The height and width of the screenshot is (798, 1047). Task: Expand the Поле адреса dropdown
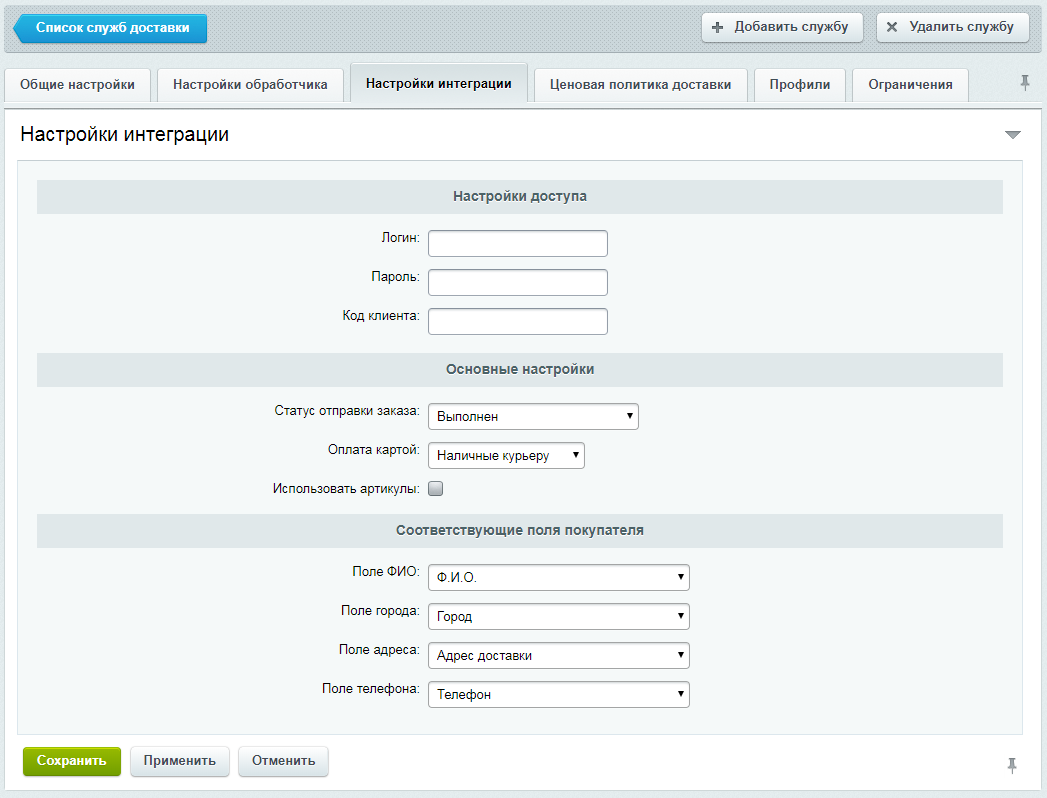[558, 656]
